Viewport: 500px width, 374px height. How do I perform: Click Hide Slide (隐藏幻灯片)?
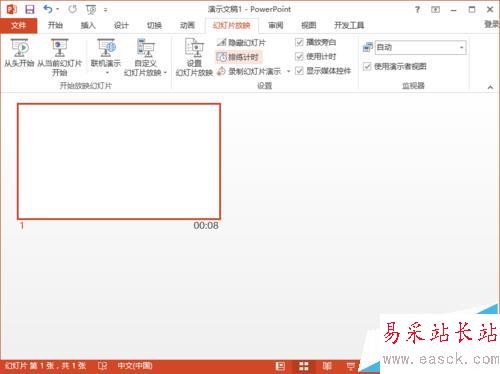click(241, 43)
